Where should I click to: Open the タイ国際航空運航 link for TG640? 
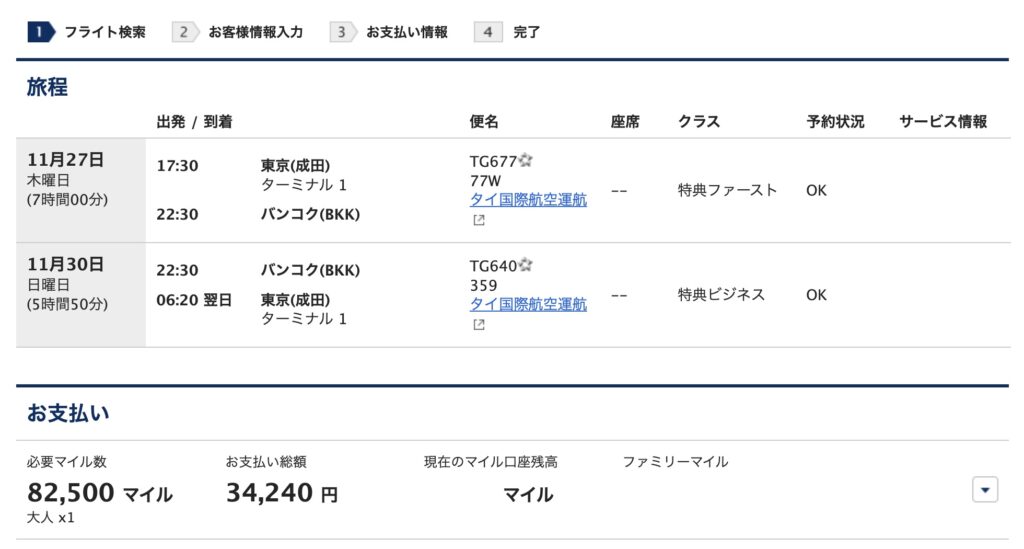[x=528, y=305]
